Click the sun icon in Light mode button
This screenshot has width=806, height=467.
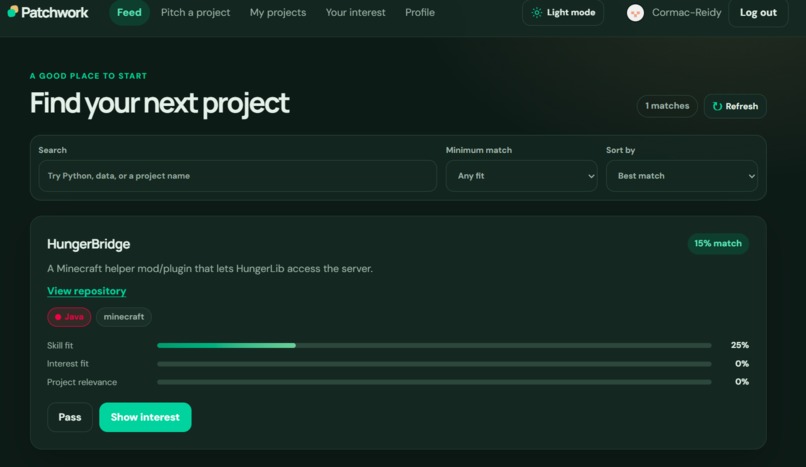[536, 13]
